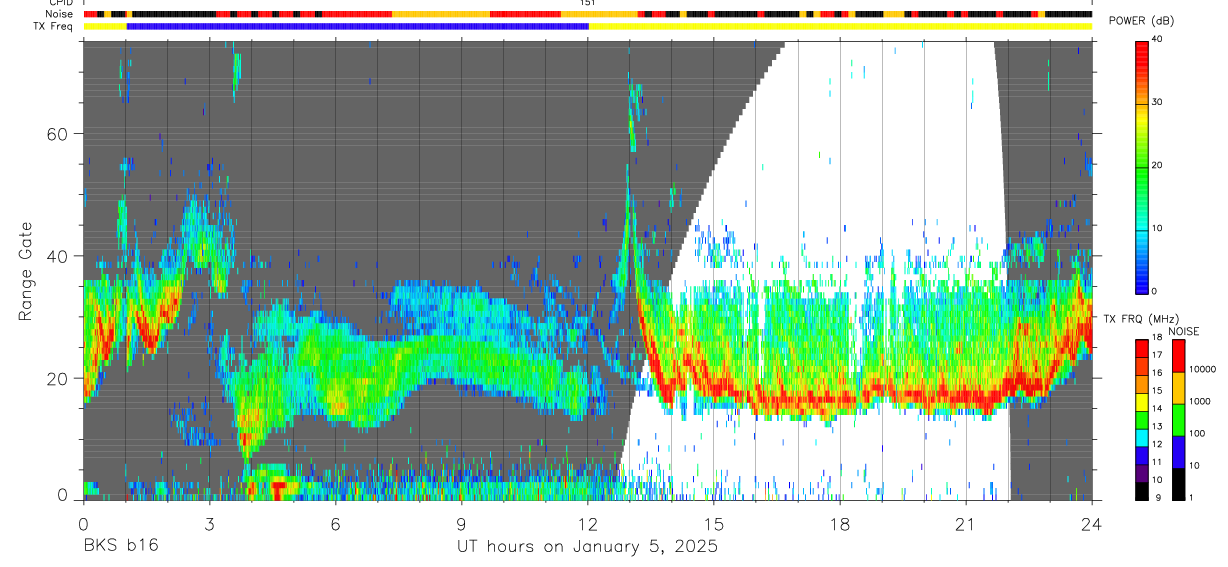
Task: Select the 12 tick on the TX FRQ legend
Action: [1155, 444]
